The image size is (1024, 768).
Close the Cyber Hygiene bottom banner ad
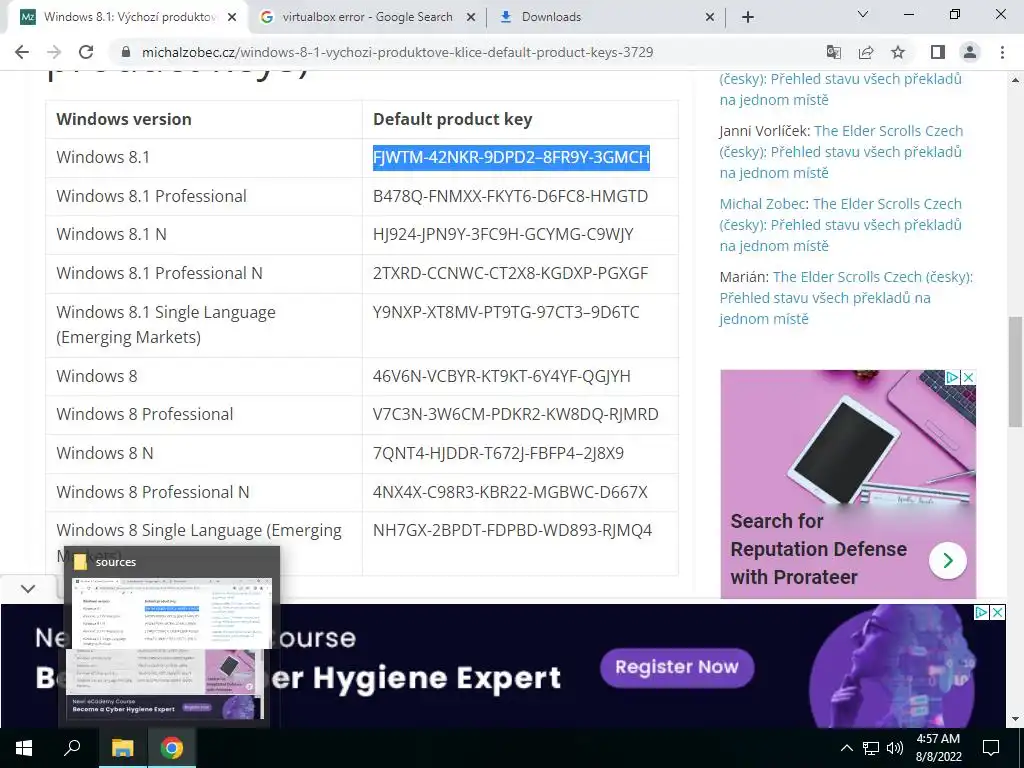pos(998,613)
